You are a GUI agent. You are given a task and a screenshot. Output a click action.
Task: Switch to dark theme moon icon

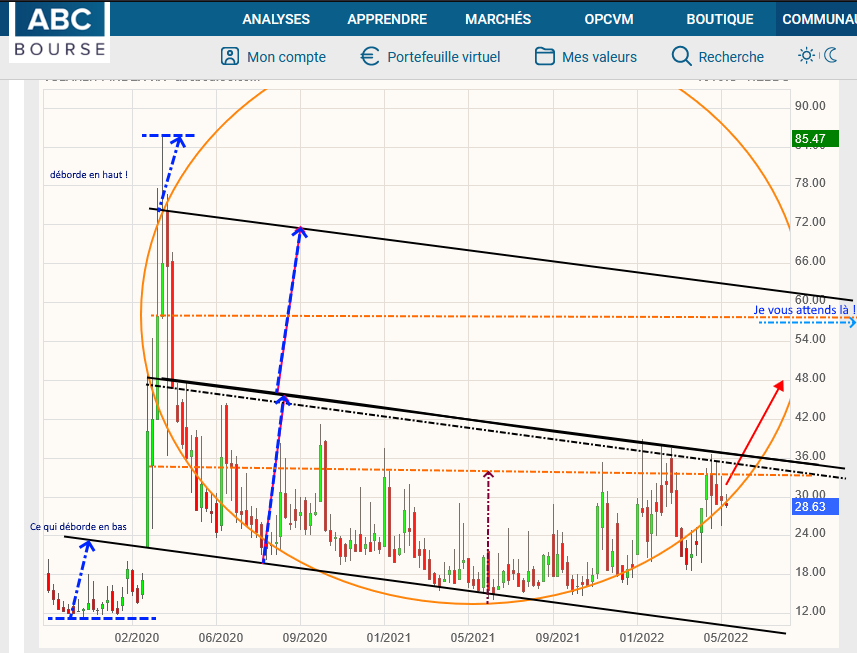tap(831, 55)
